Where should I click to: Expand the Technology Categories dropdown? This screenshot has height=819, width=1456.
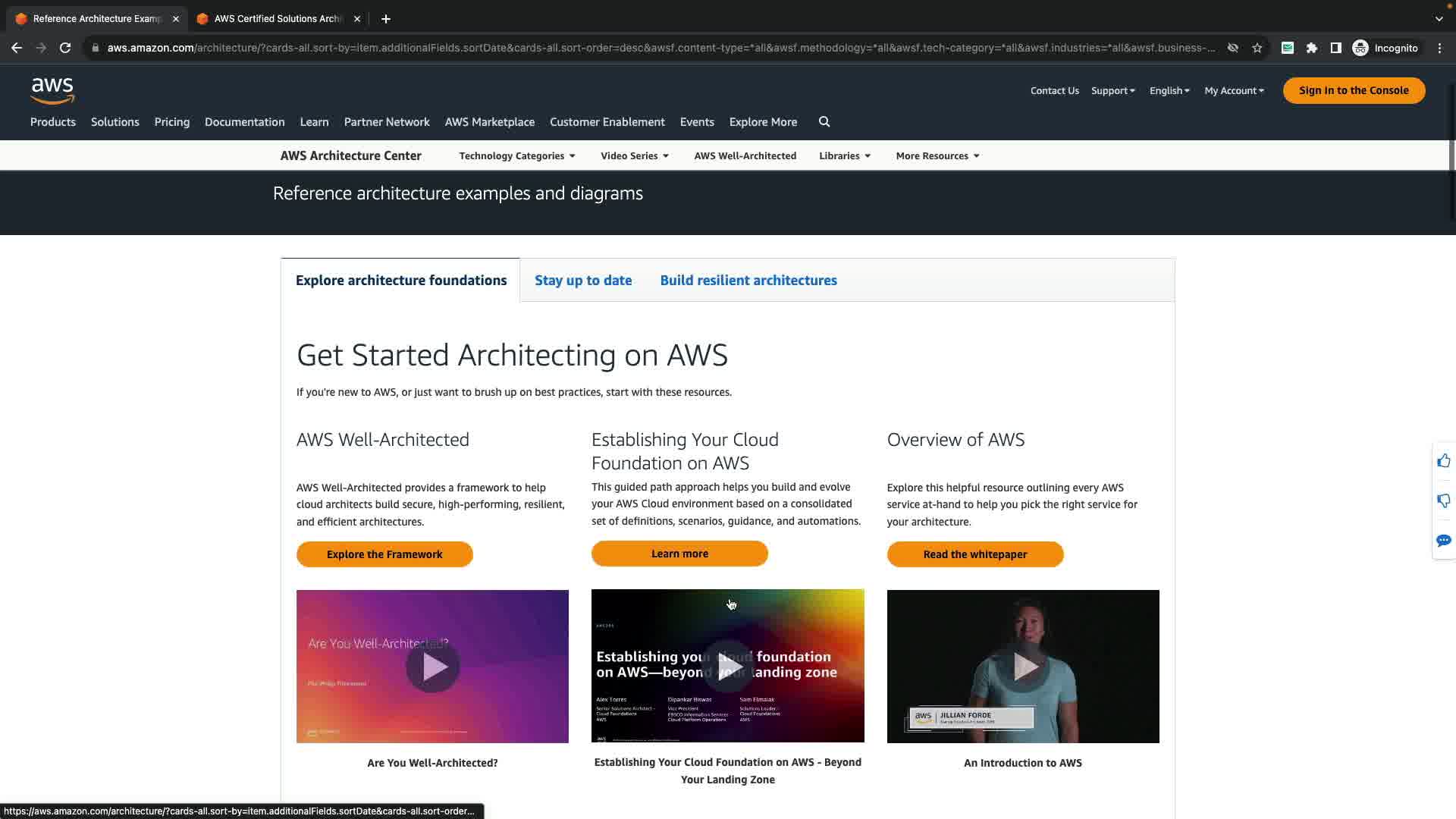(x=517, y=155)
